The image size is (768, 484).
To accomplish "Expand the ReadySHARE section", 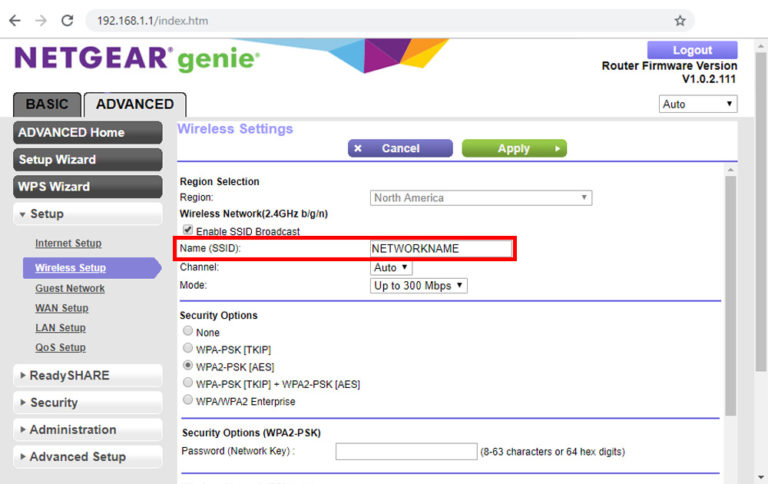I will (x=88, y=376).
